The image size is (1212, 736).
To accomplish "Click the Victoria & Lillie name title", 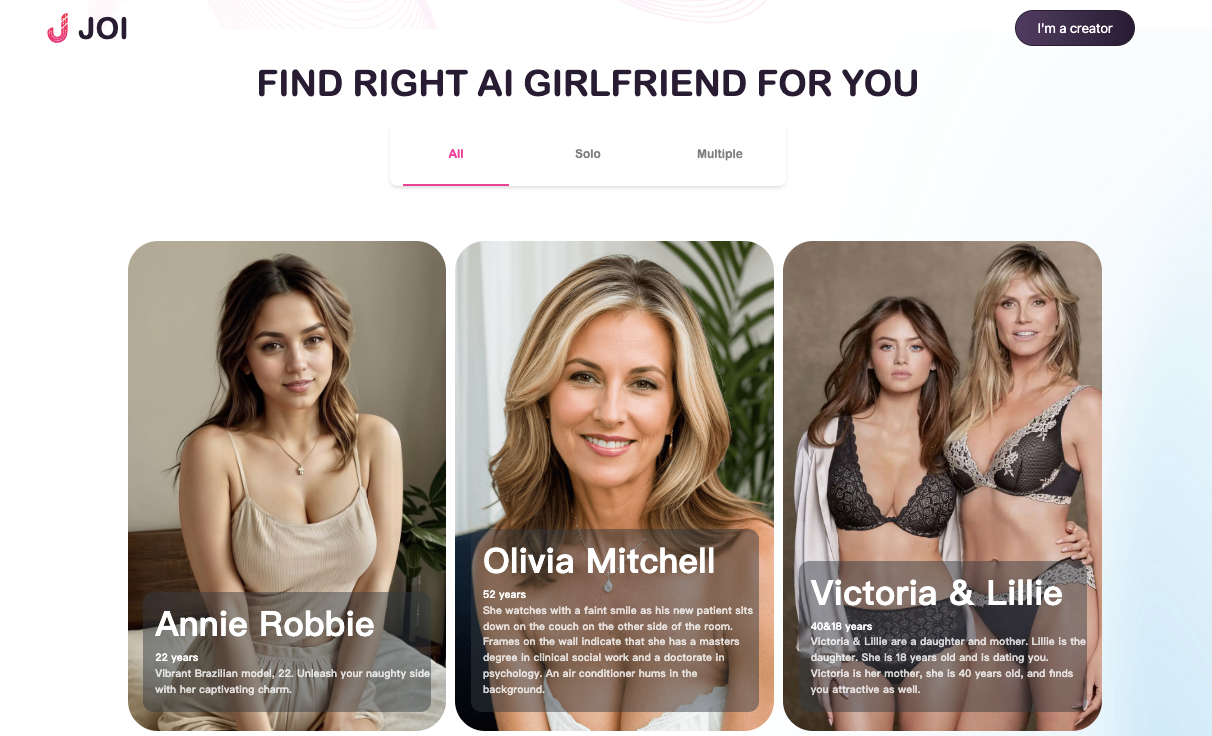I will point(937,593).
